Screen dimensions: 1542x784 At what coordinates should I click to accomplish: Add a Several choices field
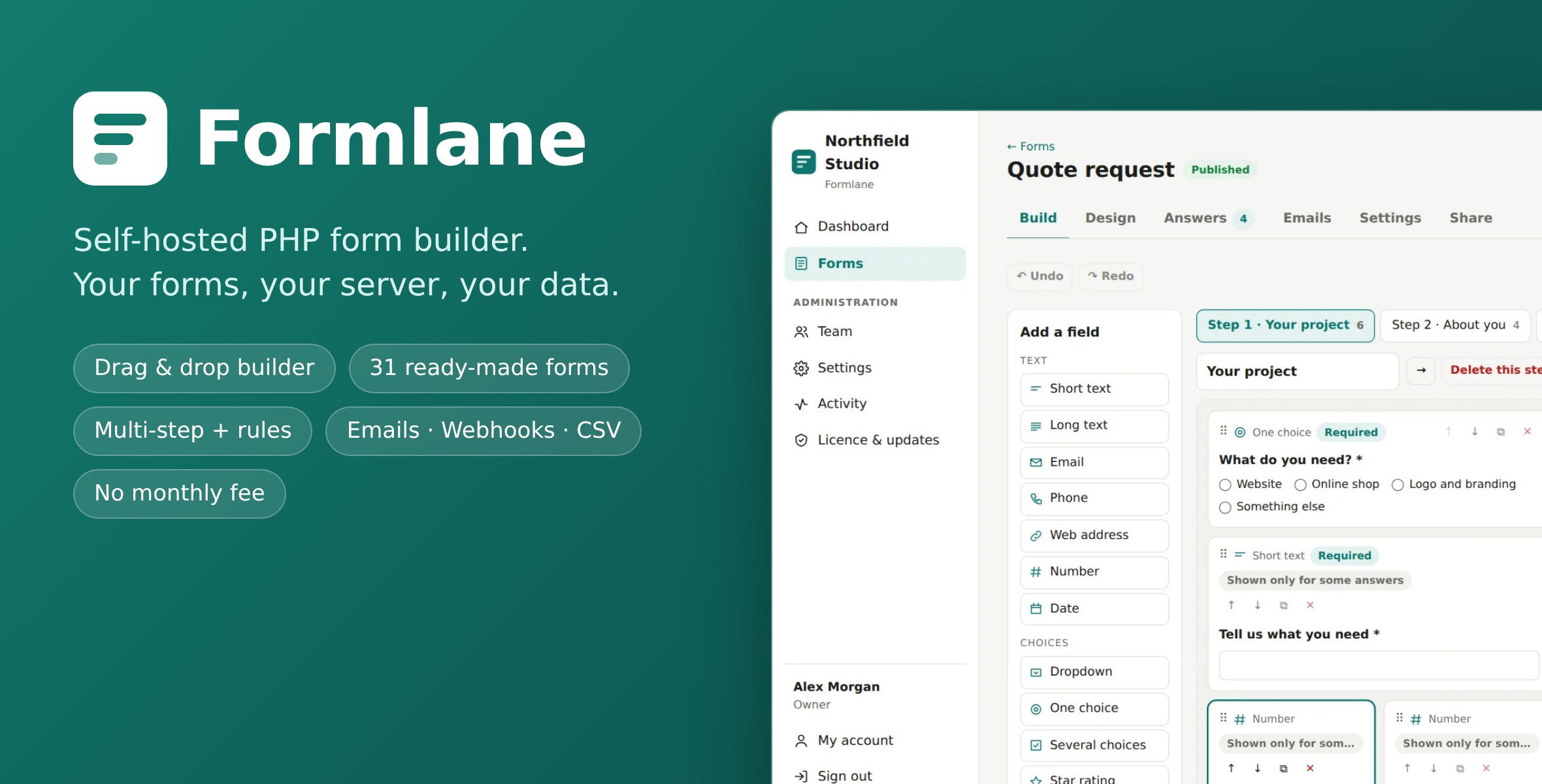click(x=1094, y=745)
